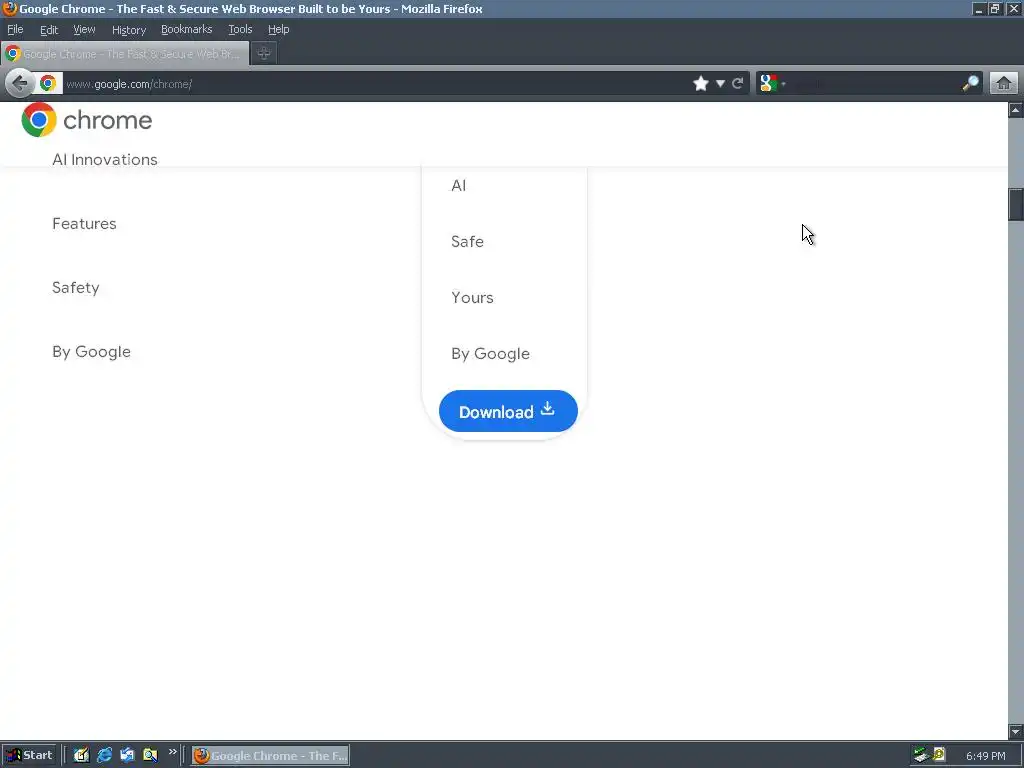Image resolution: width=1024 pixels, height=768 pixels.
Task: Click the vertical scrollbar thumb
Action: (x=1016, y=205)
